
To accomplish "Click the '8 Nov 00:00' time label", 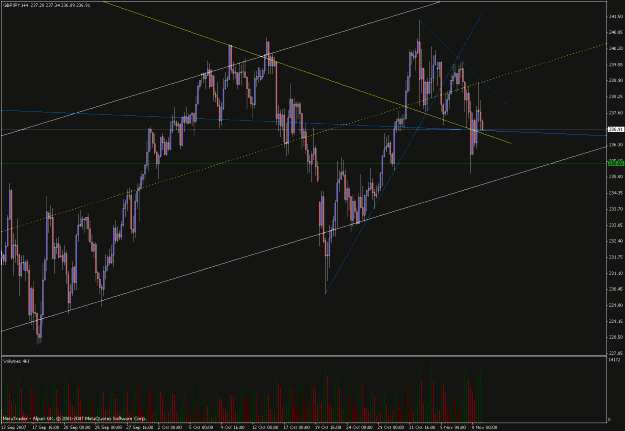I will tap(485, 427).
